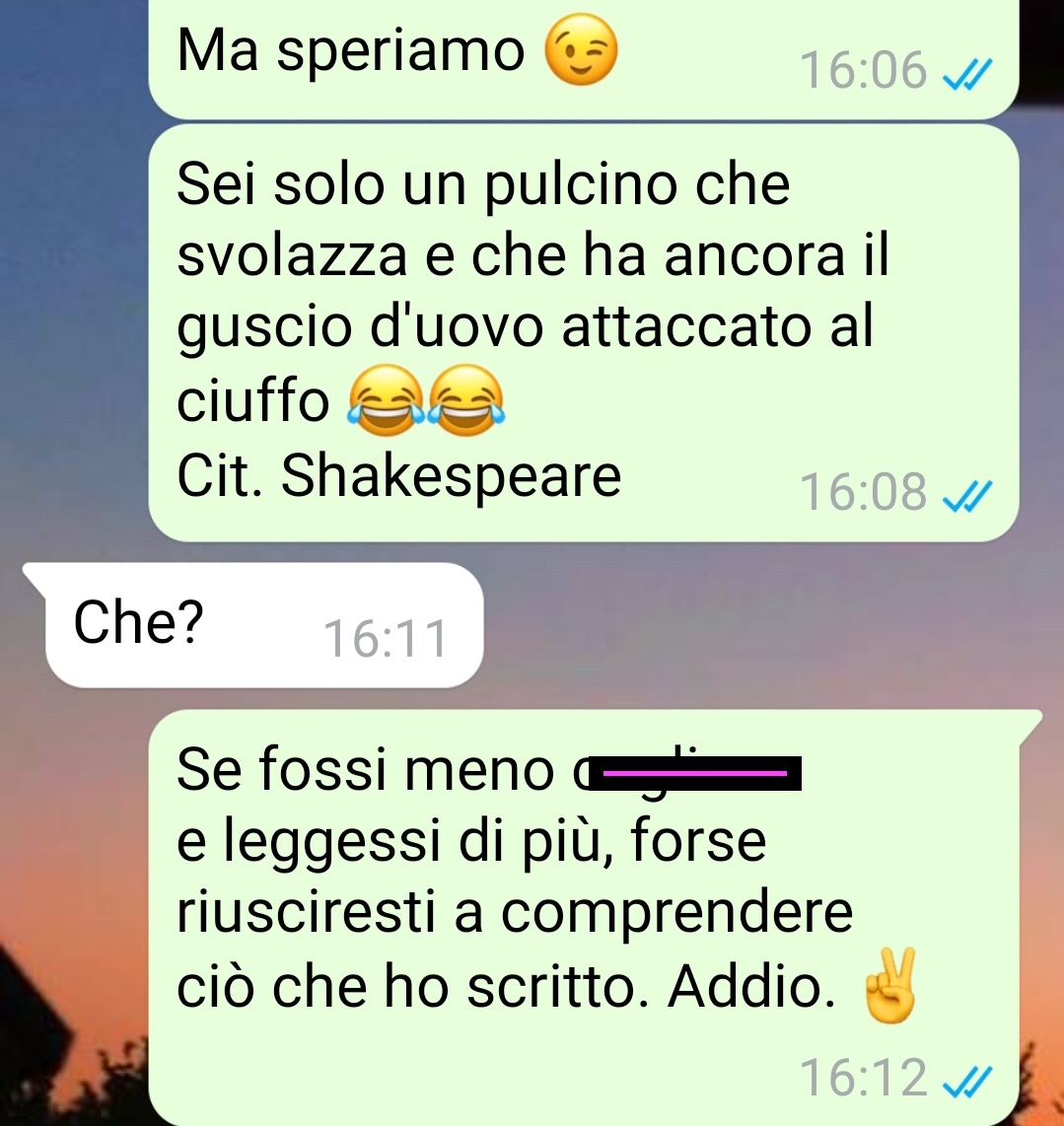Tap the 16:12 timestamp

[863, 1078]
